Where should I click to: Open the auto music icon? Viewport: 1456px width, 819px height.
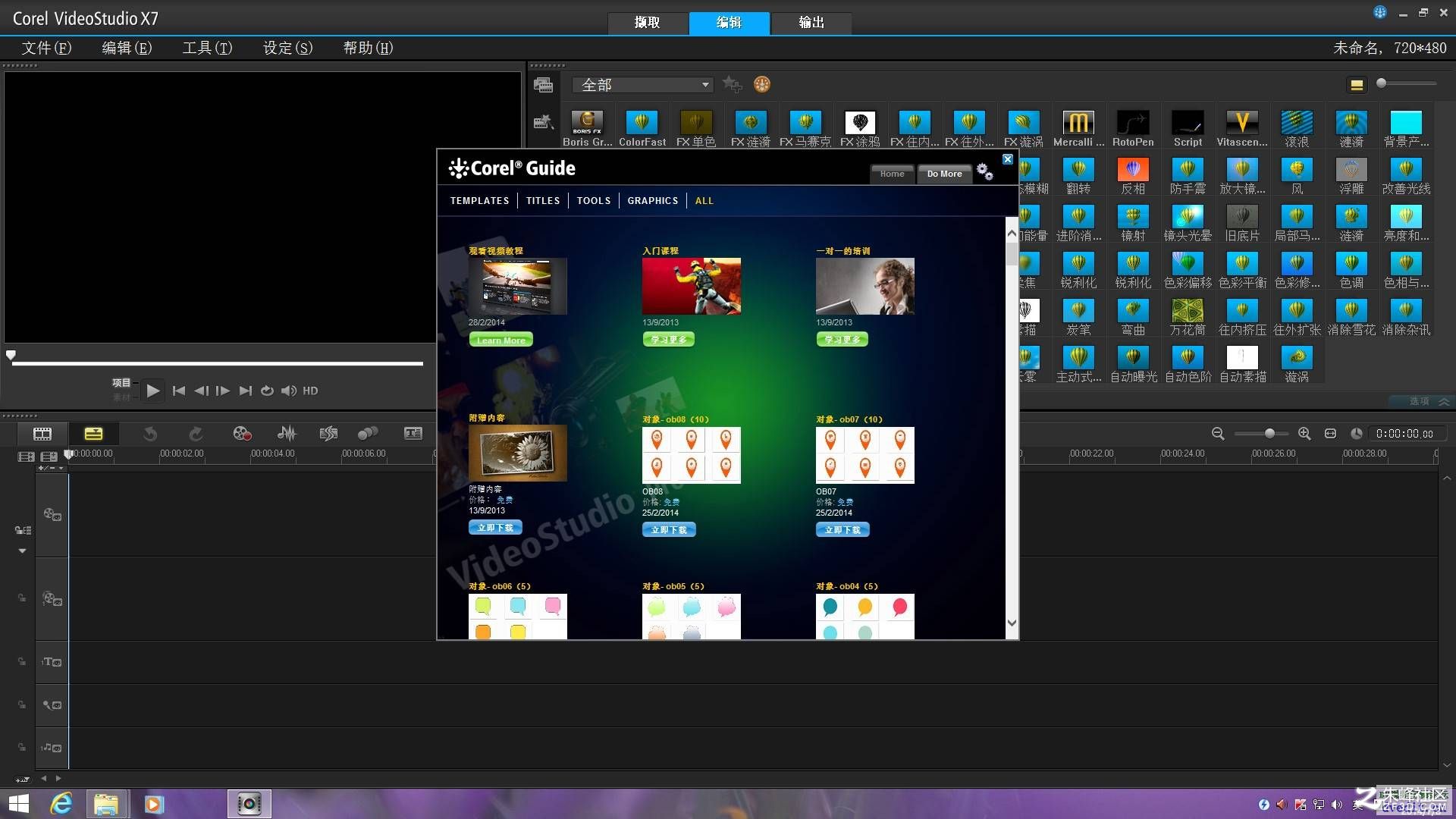(x=328, y=434)
